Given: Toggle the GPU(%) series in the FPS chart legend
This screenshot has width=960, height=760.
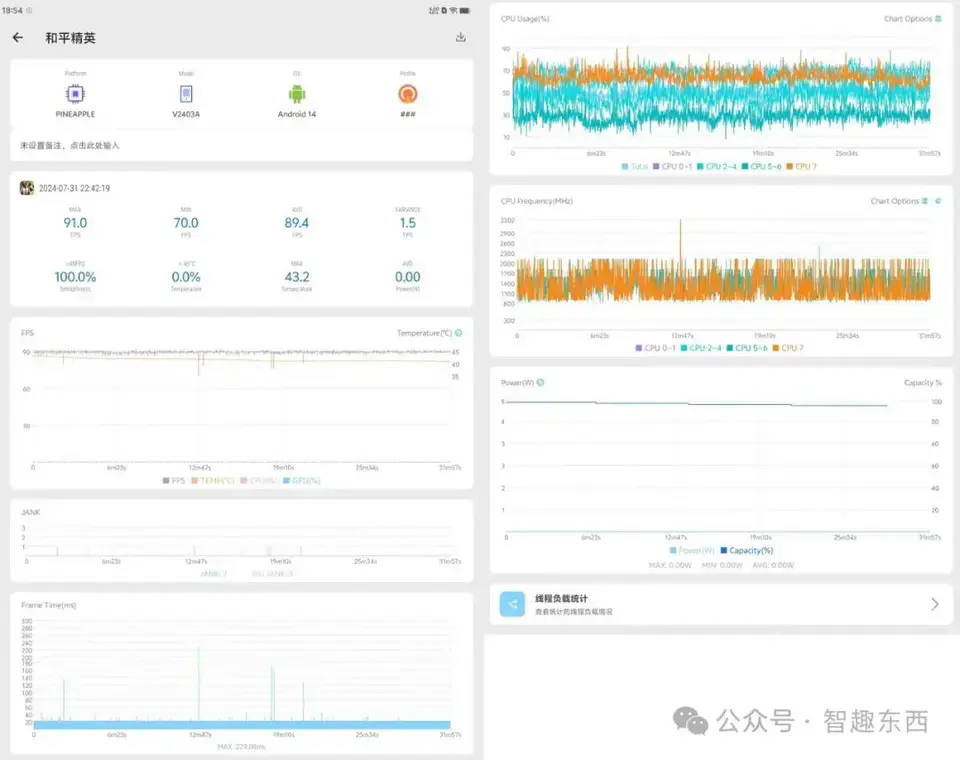Looking at the screenshot, I should (x=302, y=481).
